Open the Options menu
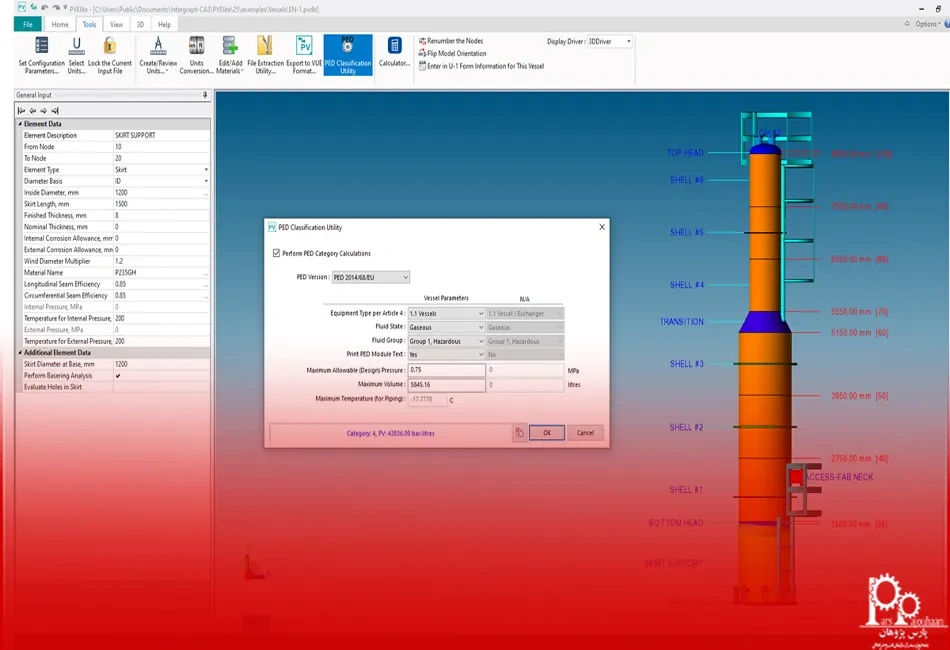This screenshot has width=950, height=650. (927, 24)
